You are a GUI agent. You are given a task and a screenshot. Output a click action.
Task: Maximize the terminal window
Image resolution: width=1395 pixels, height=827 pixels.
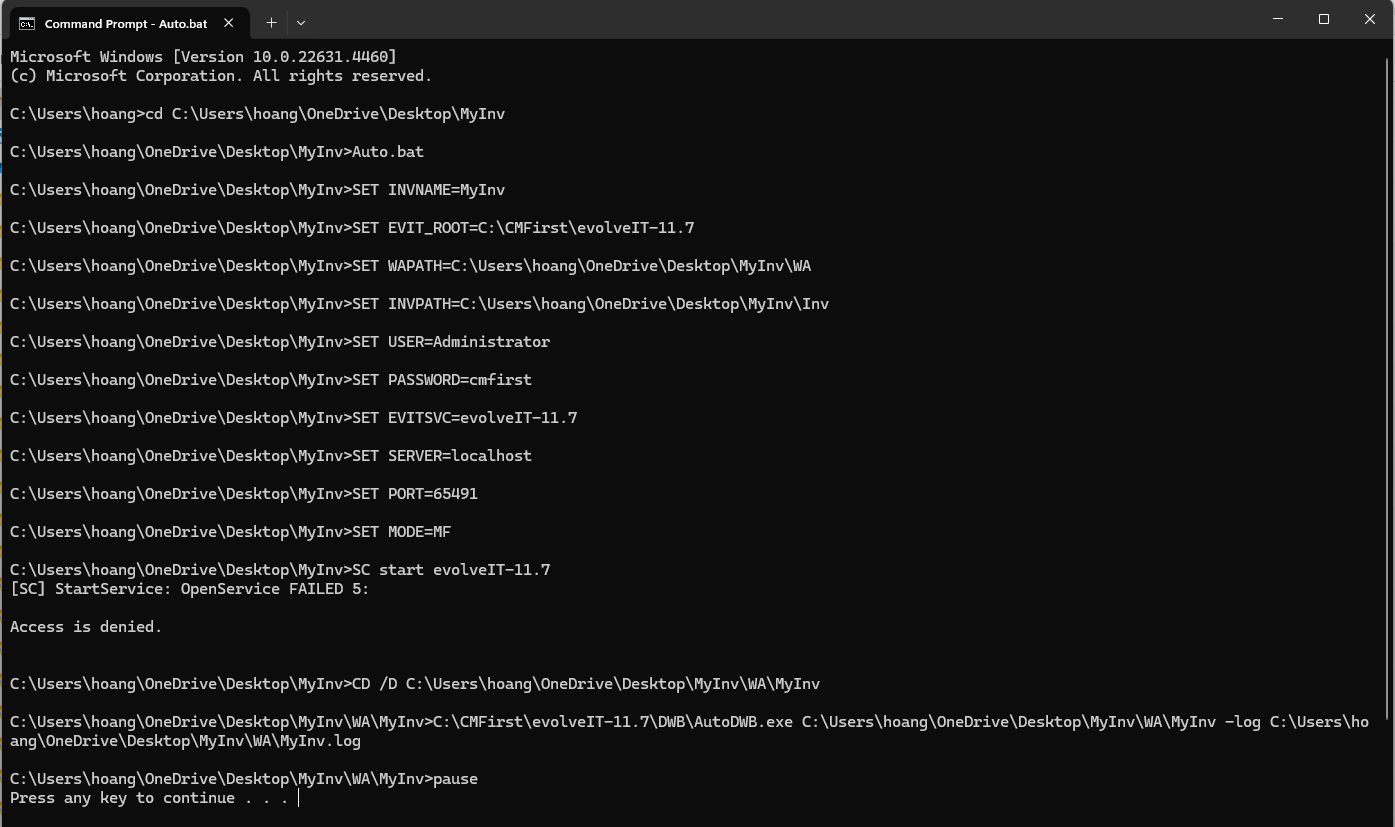coord(1324,19)
